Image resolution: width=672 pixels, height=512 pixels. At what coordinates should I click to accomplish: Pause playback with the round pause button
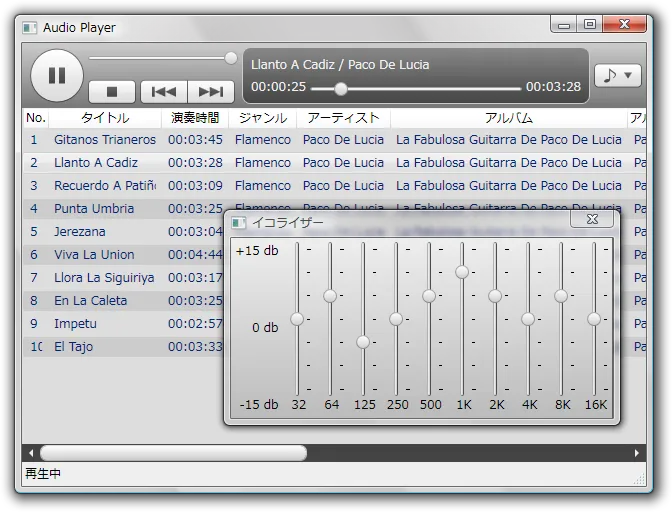(57, 75)
